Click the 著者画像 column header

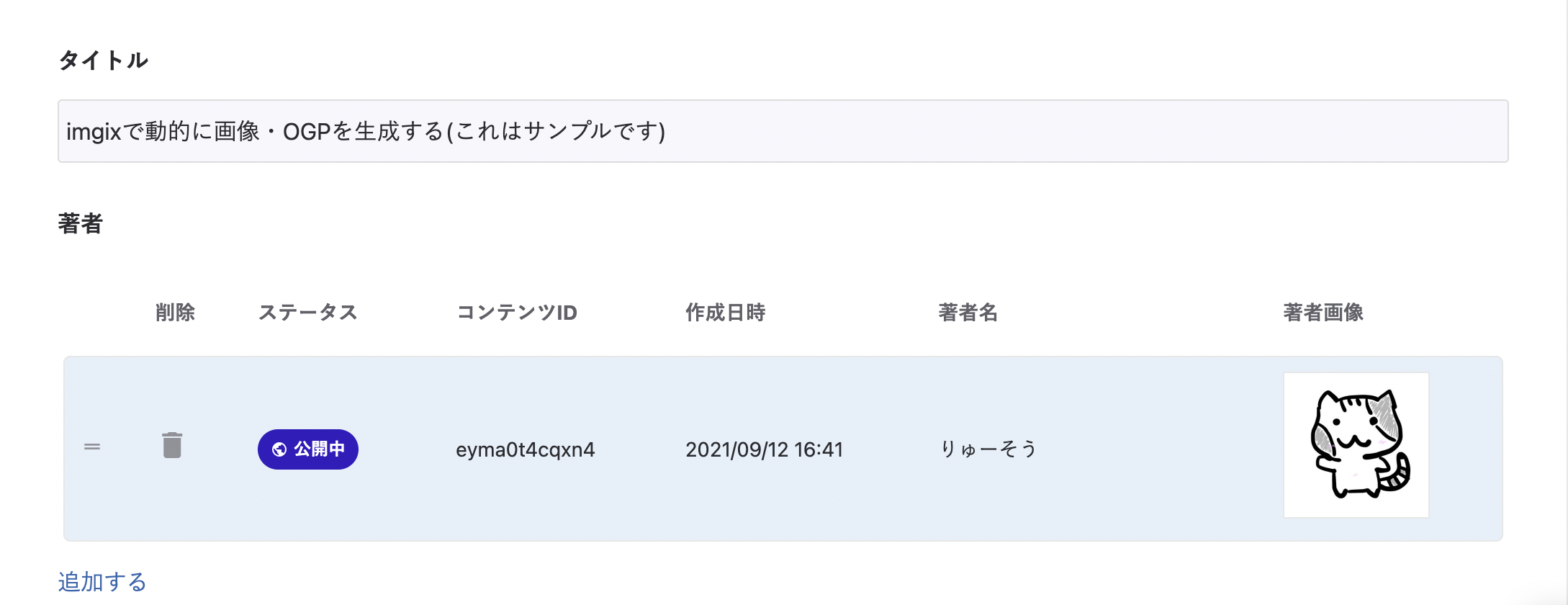tap(1323, 313)
